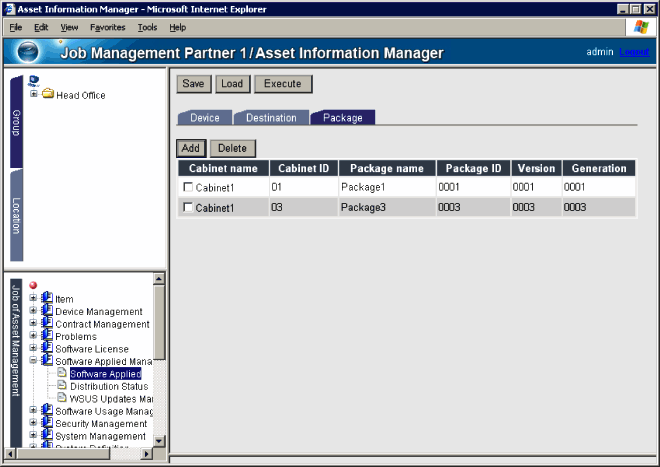Click the WSUS Updates page icon
Image resolution: width=660 pixels, height=467 pixels.
[62, 398]
